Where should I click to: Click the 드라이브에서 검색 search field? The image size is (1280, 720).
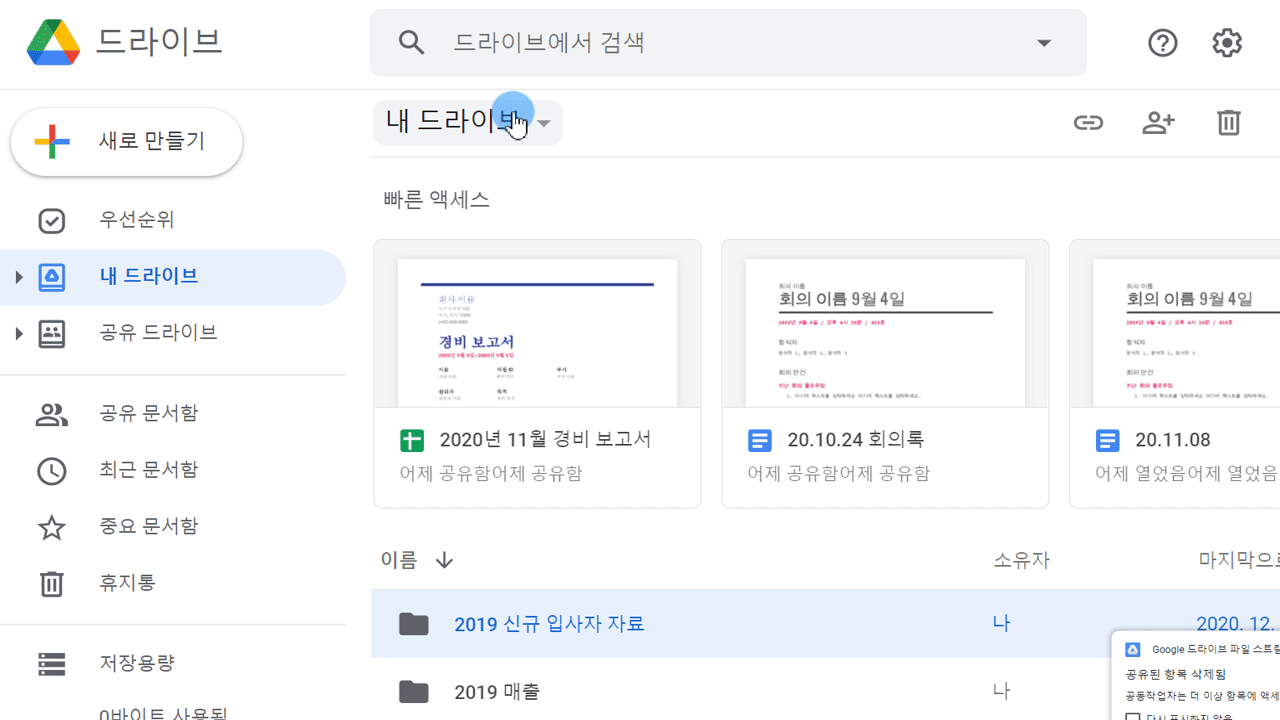(728, 43)
